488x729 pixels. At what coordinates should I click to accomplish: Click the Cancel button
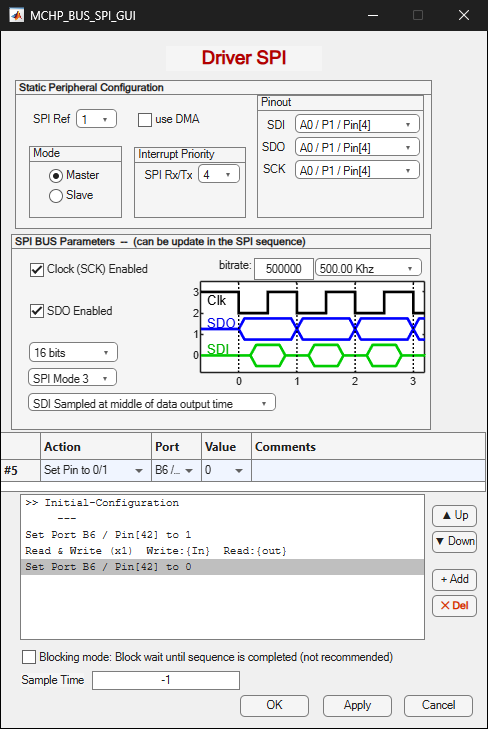tap(438, 705)
